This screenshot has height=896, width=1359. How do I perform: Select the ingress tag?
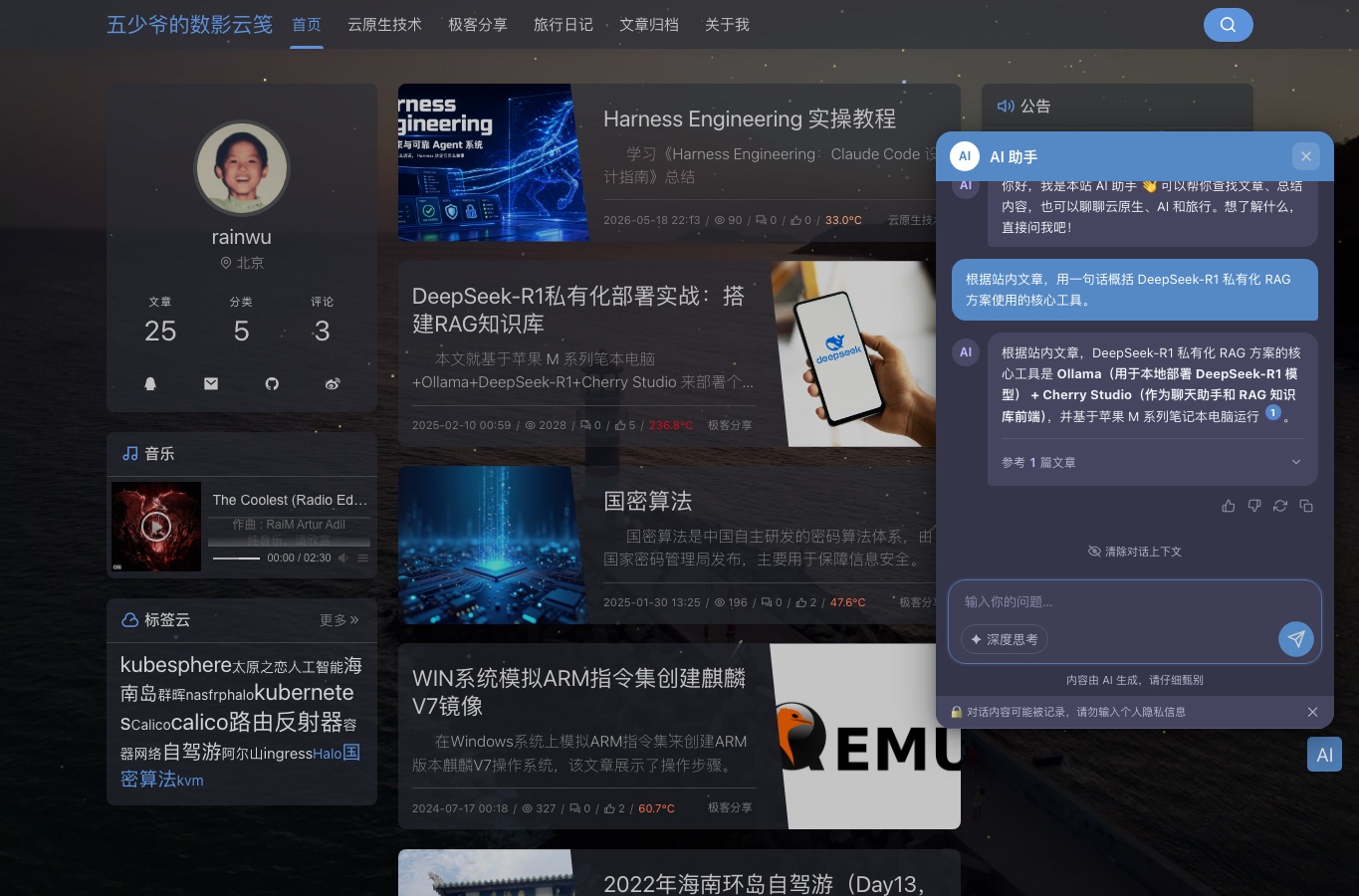[288, 754]
